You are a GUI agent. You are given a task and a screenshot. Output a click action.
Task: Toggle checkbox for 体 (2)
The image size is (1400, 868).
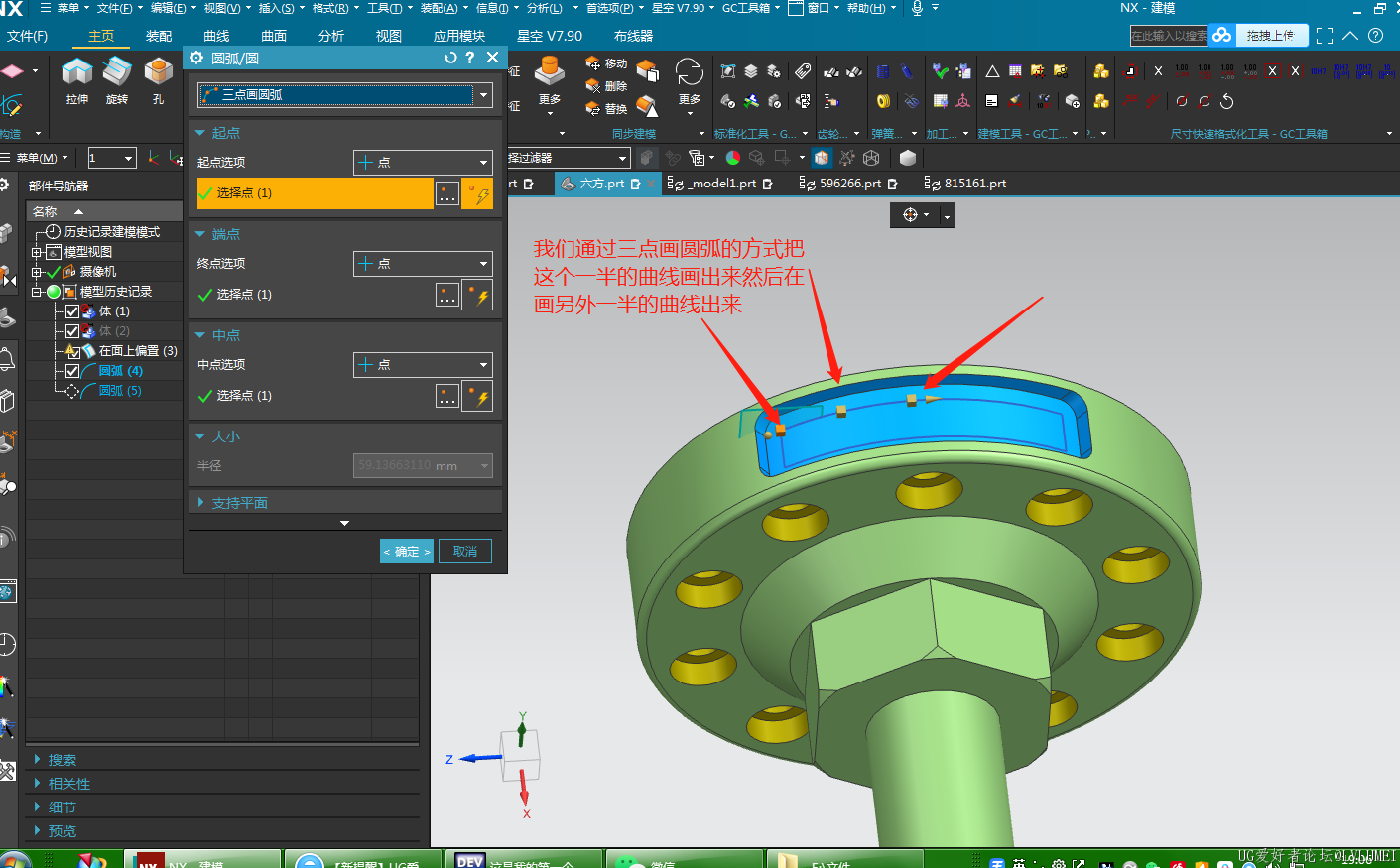tap(72, 331)
